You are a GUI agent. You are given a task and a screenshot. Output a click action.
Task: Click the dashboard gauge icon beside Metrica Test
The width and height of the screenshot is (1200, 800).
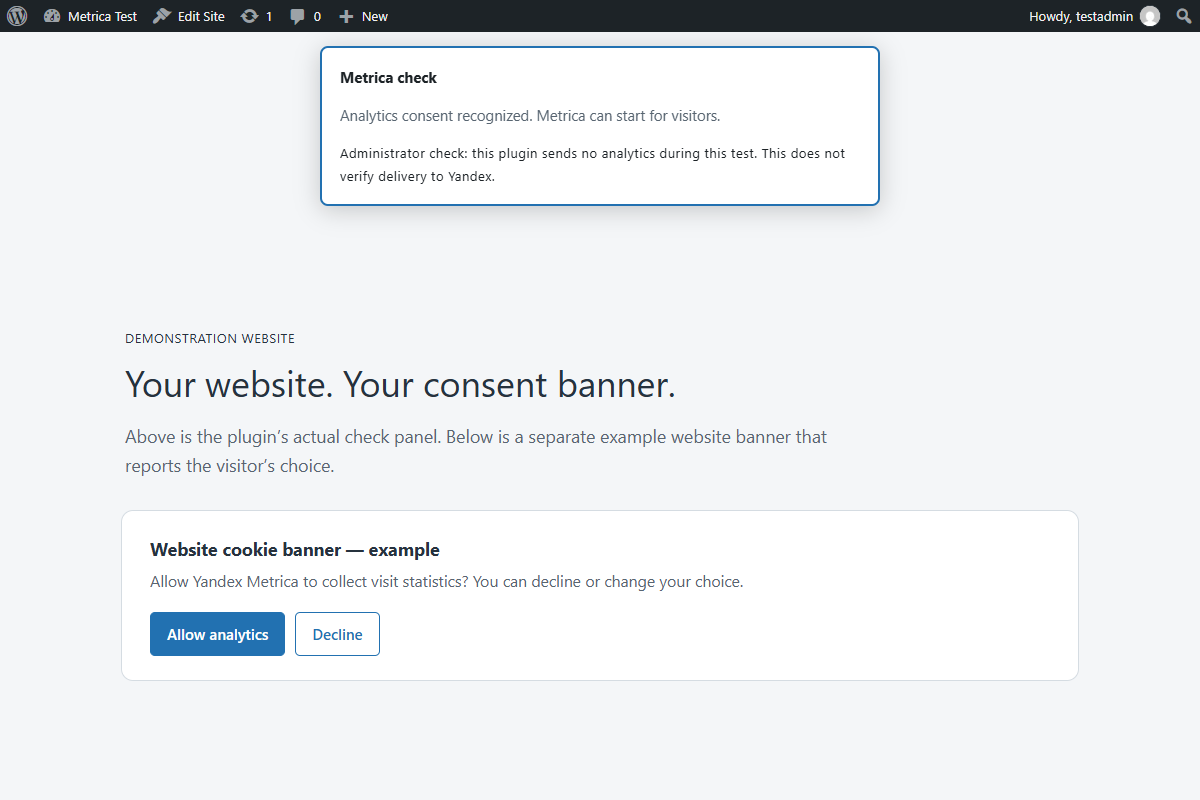tap(53, 16)
